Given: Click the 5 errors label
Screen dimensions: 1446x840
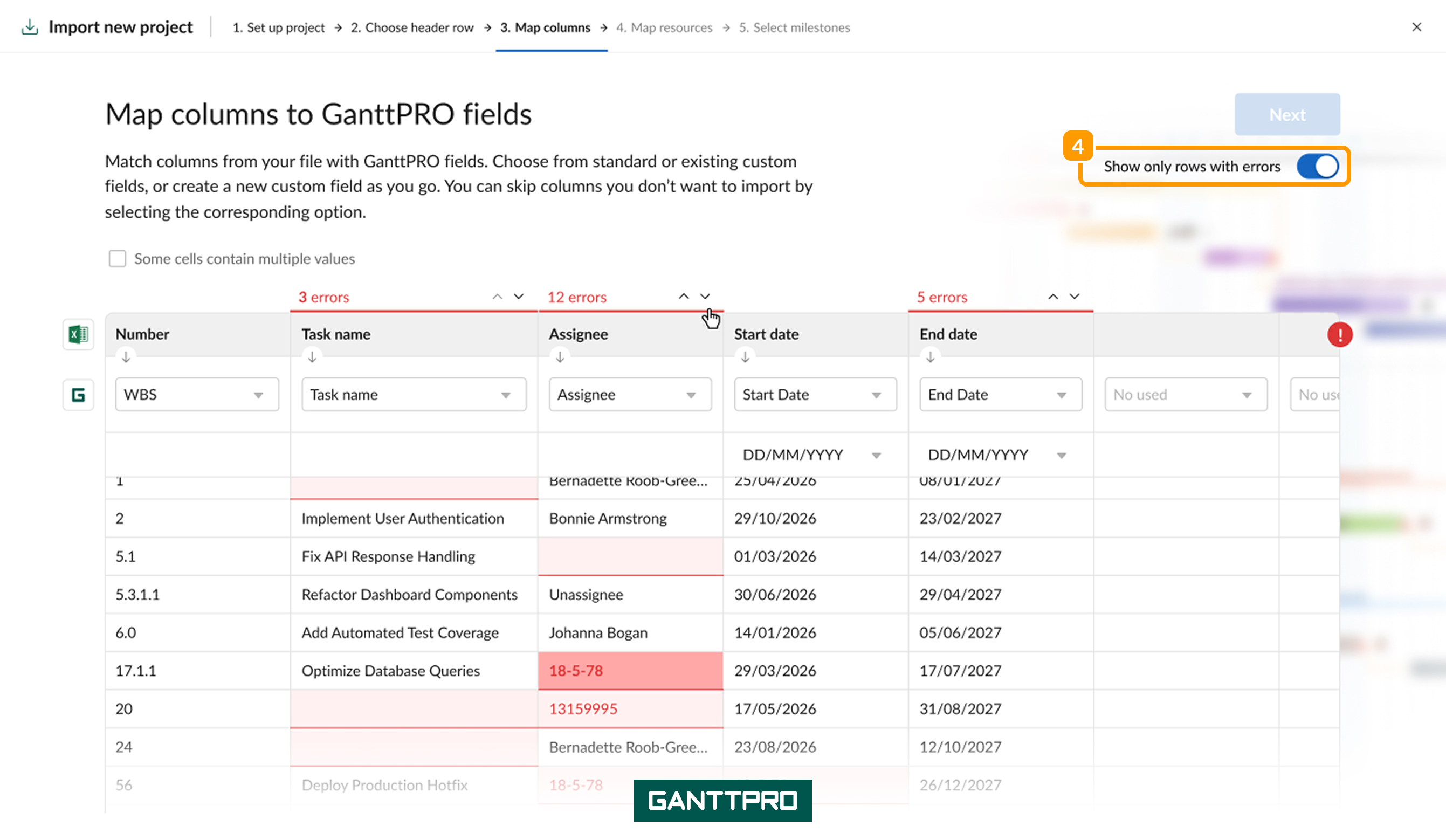Looking at the screenshot, I should [x=941, y=297].
